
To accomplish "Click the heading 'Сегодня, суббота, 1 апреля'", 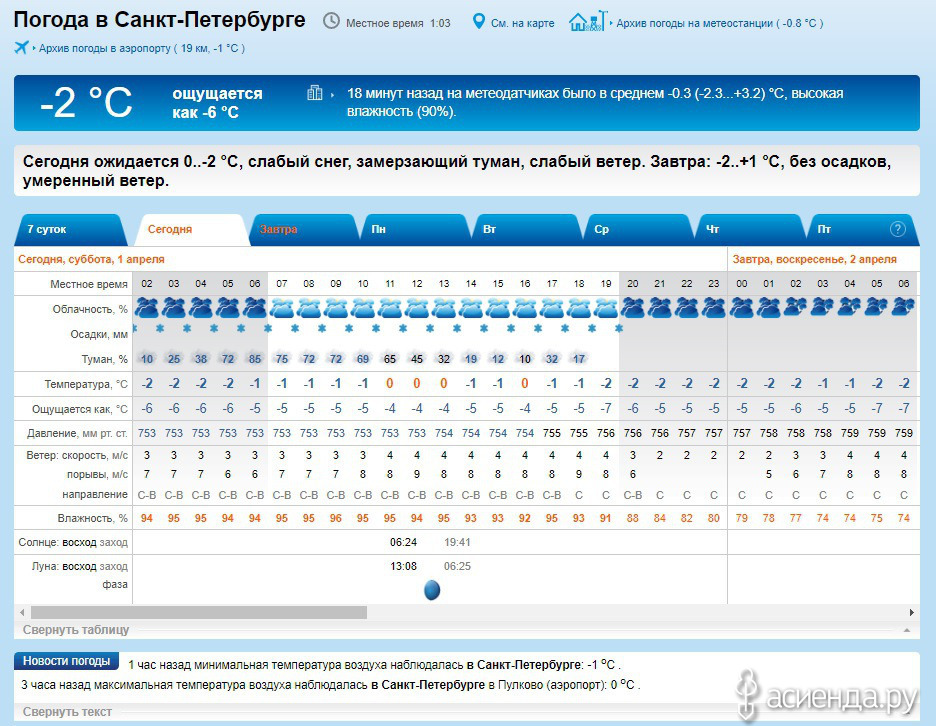I will pos(91,259).
